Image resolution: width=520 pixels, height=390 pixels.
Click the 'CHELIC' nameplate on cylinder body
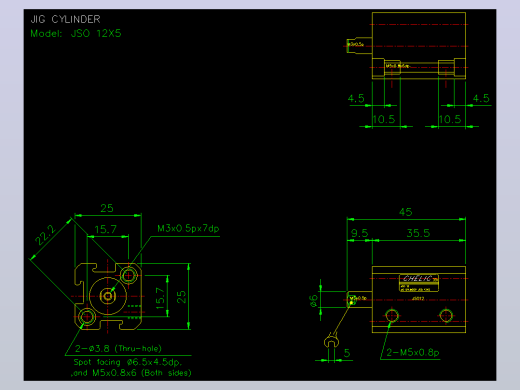tap(419, 283)
